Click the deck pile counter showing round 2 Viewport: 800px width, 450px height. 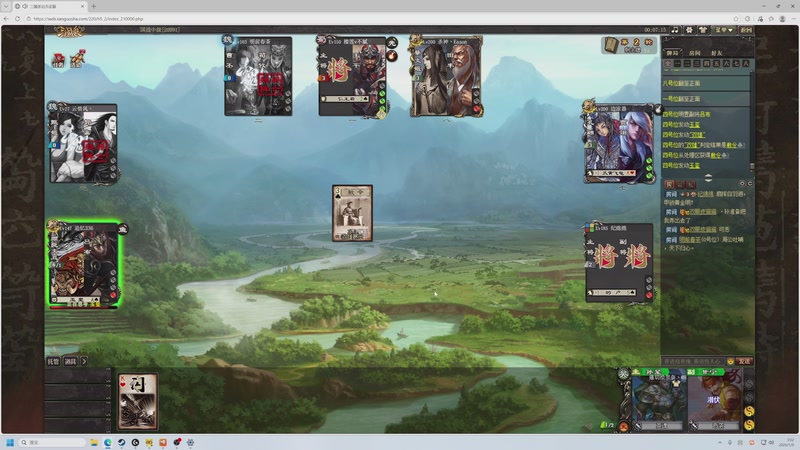629,45
